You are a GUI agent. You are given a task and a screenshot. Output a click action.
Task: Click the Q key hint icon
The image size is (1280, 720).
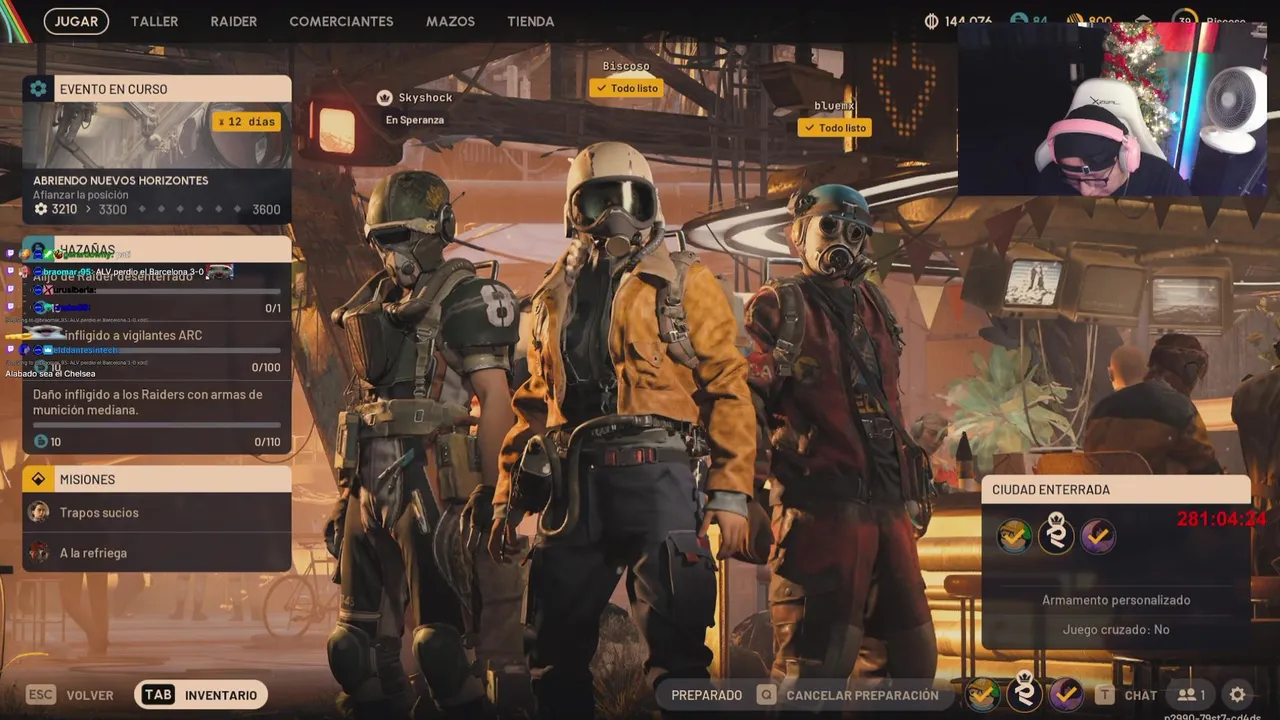pos(766,695)
